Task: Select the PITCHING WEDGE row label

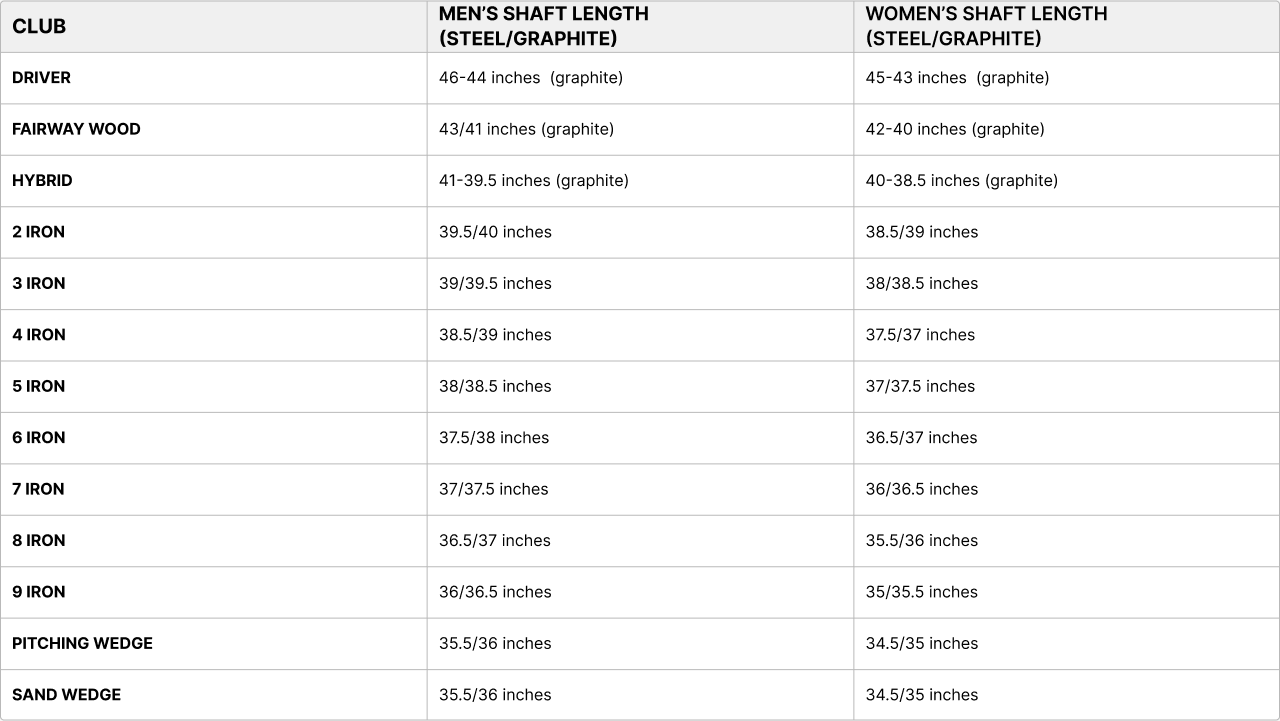Action: (x=82, y=644)
